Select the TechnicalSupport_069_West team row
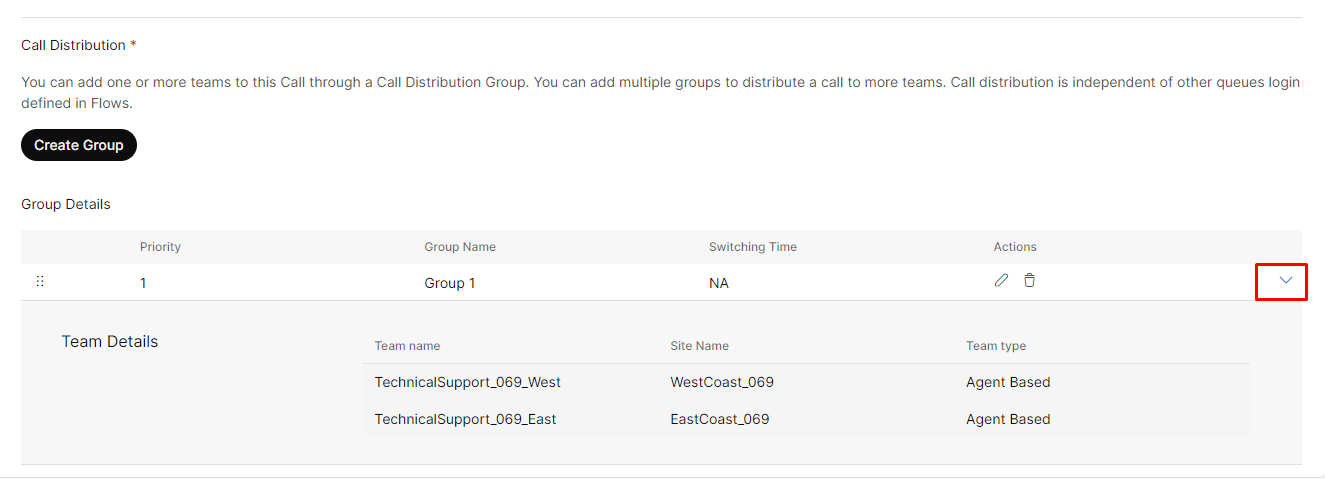 (805, 382)
